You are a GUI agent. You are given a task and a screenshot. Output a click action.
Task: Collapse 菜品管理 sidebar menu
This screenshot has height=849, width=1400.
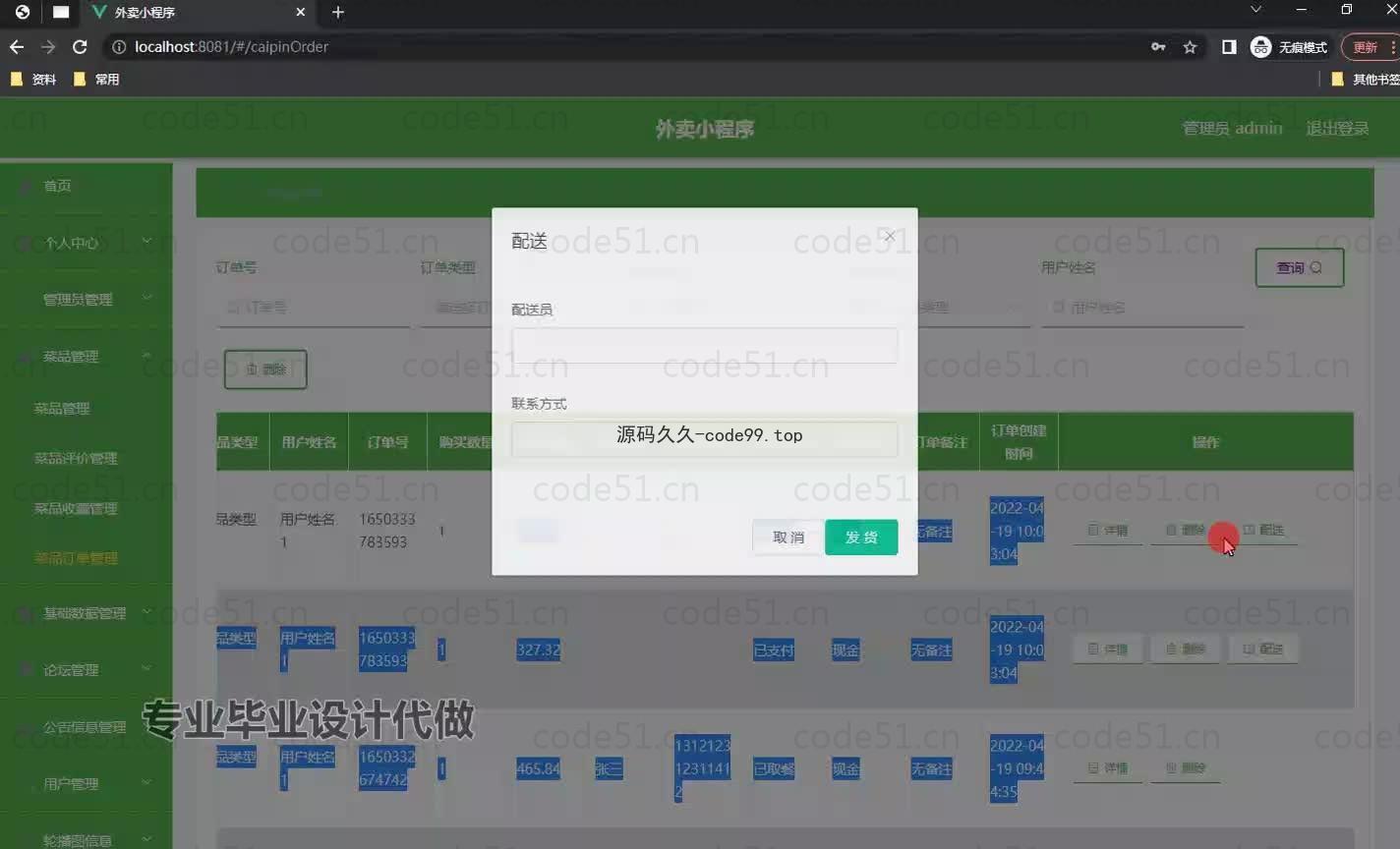(87, 356)
